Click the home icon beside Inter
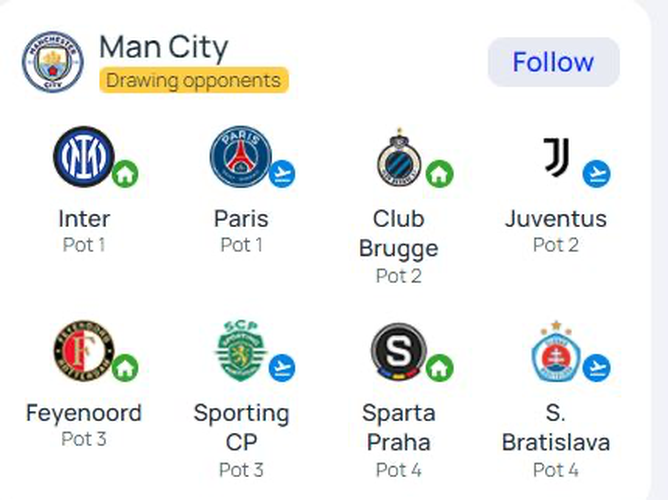The image size is (668, 500). [125, 174]
